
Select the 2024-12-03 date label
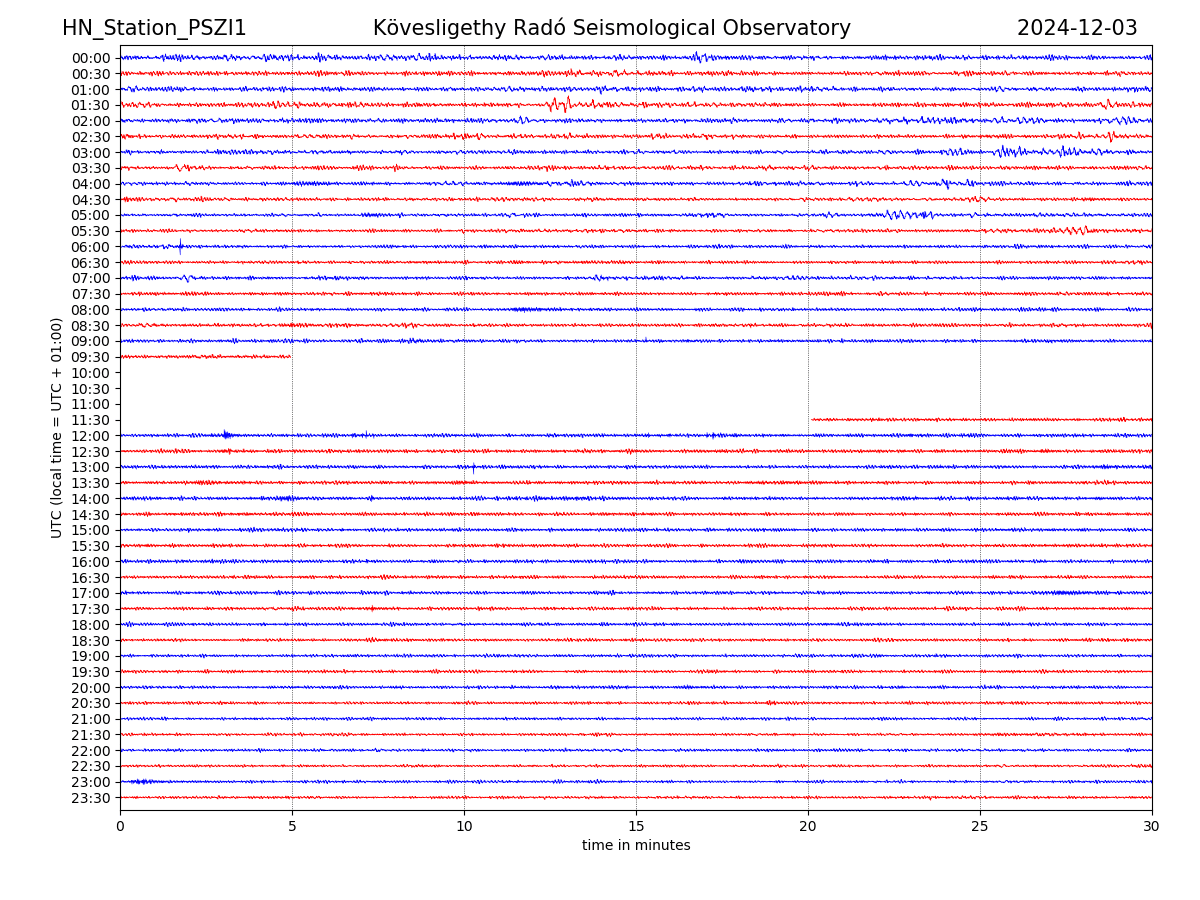pos(1077,29)
